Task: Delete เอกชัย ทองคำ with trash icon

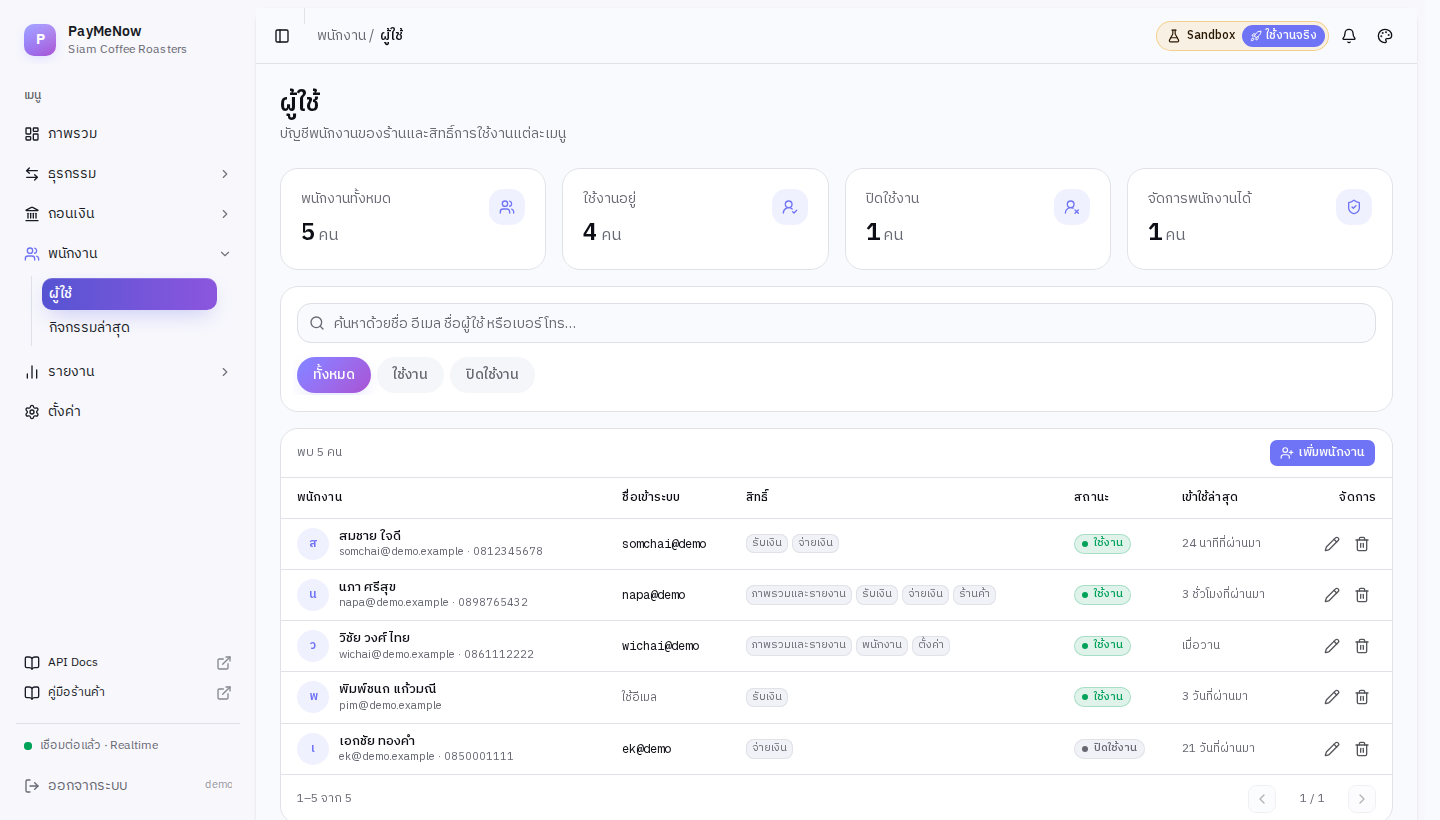Action: [x=1362, y=749]
